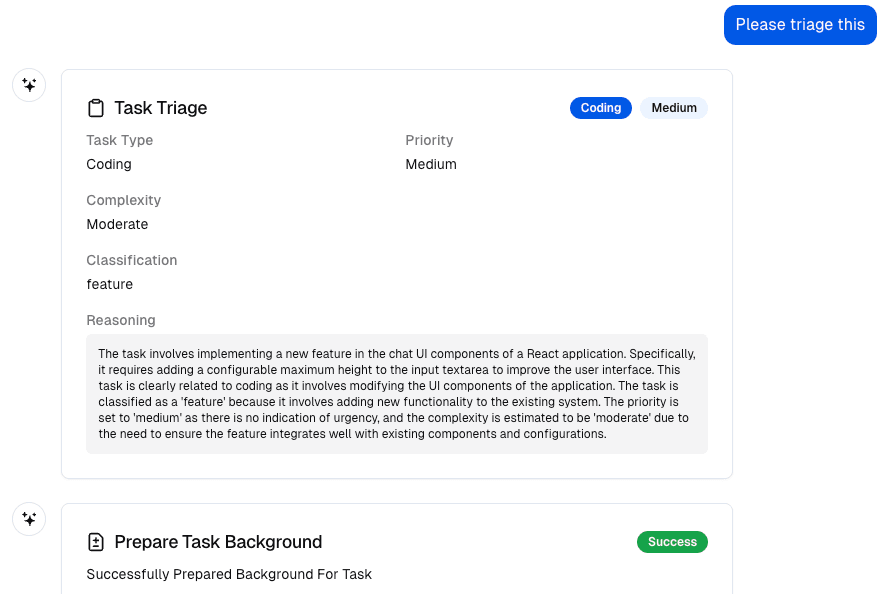This screenshot has height=594, width=881.
Task: Toggle the Medium badge at card top right
Action: 674,107
